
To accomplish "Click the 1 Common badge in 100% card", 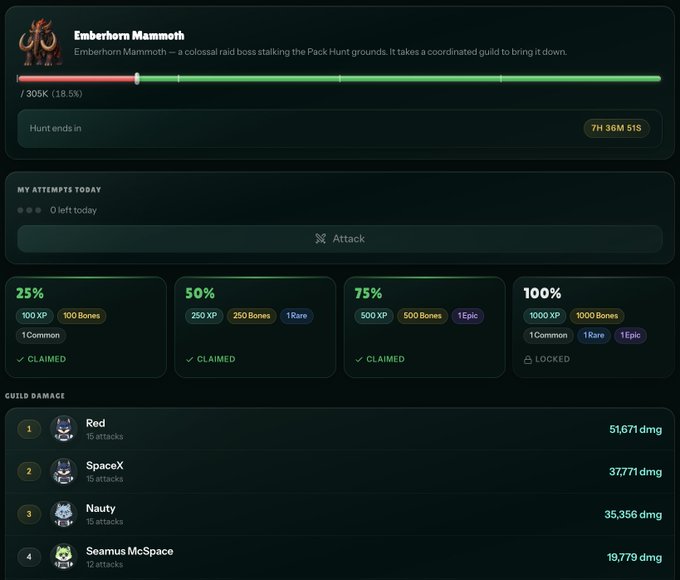I will [548, 335].
